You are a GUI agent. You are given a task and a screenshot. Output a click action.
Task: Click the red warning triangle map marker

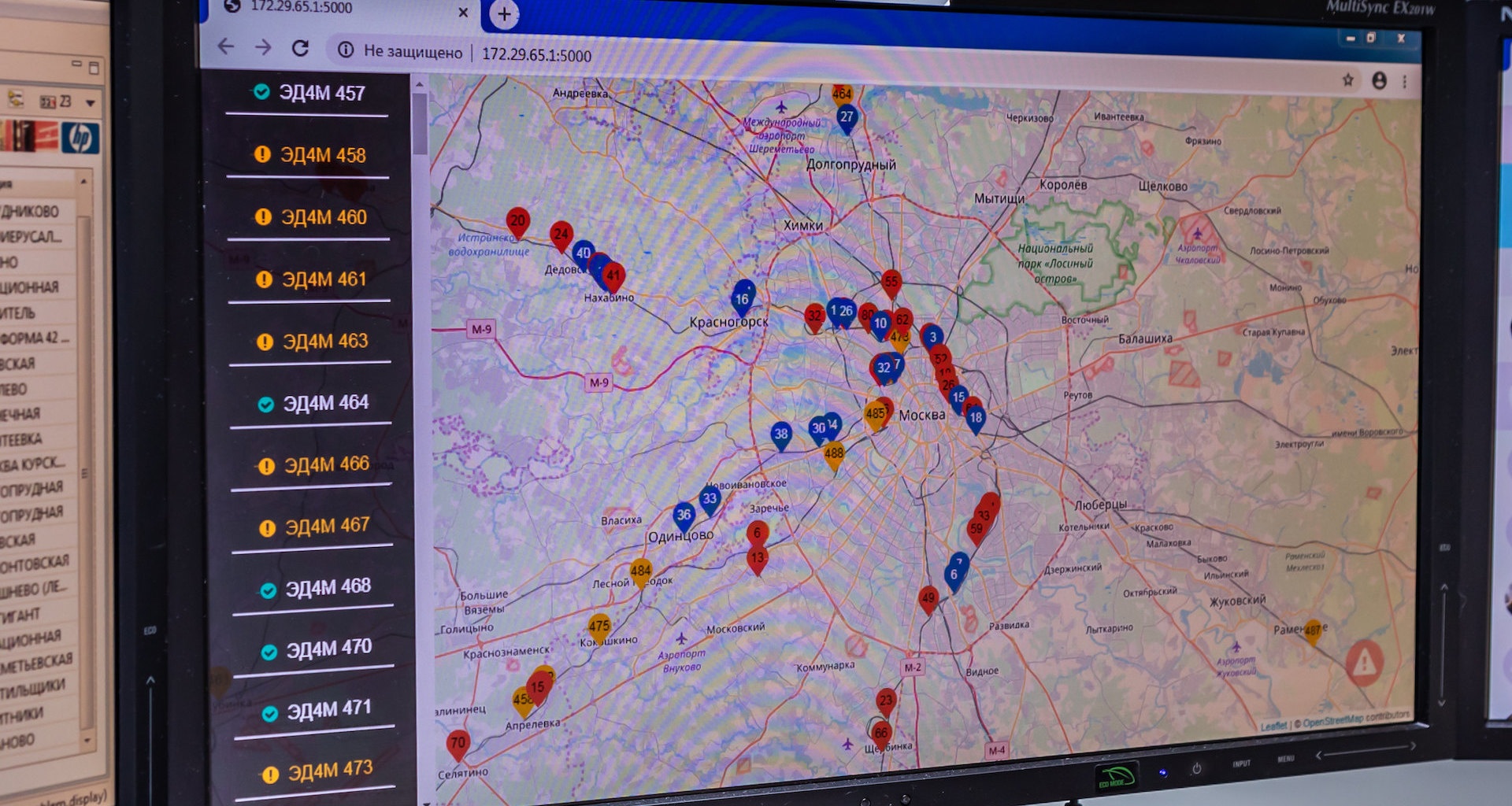1363,662
